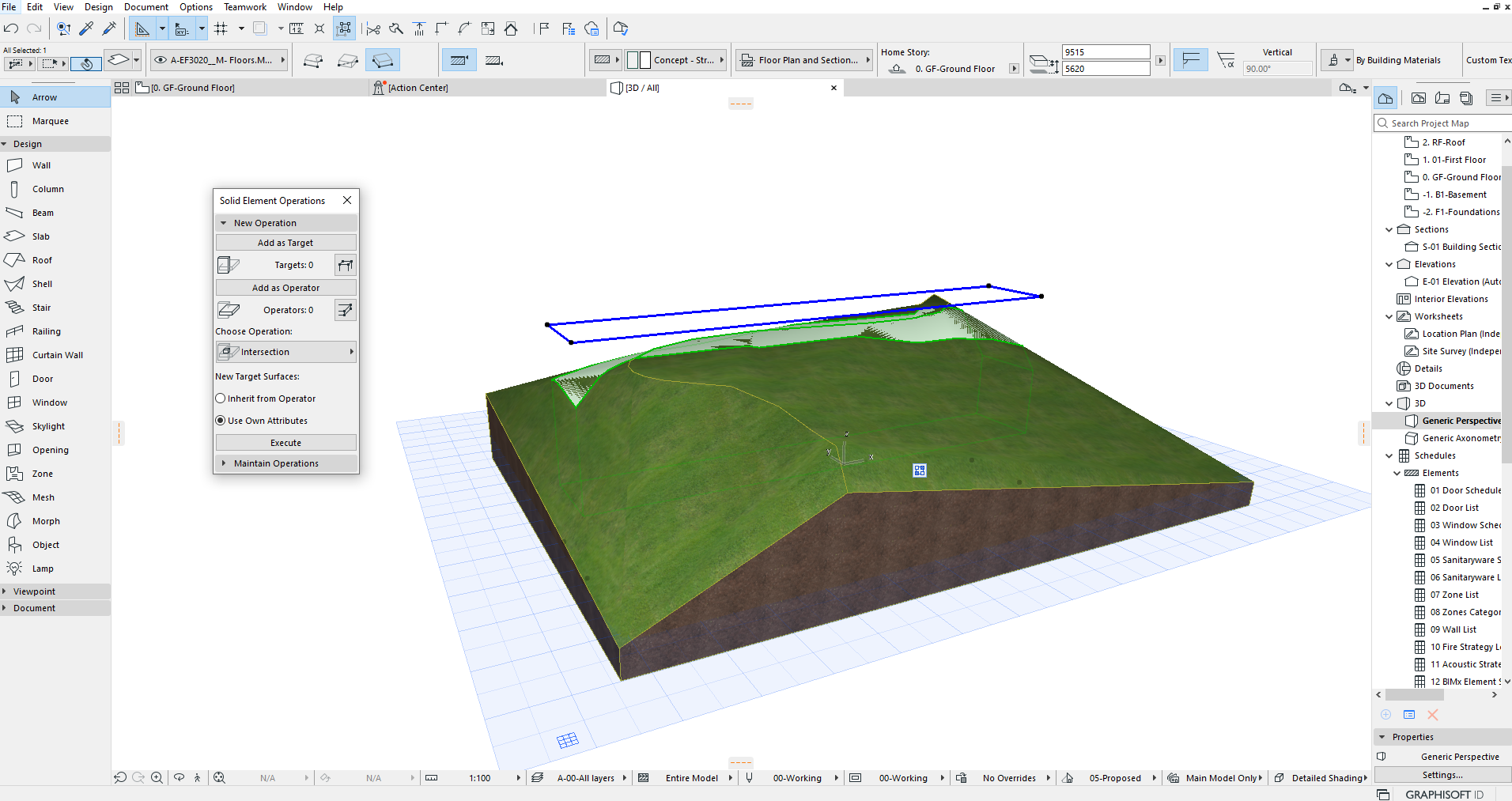Collapse the Worksheets tree node

pyautogui.click(x=1389, y=316)
